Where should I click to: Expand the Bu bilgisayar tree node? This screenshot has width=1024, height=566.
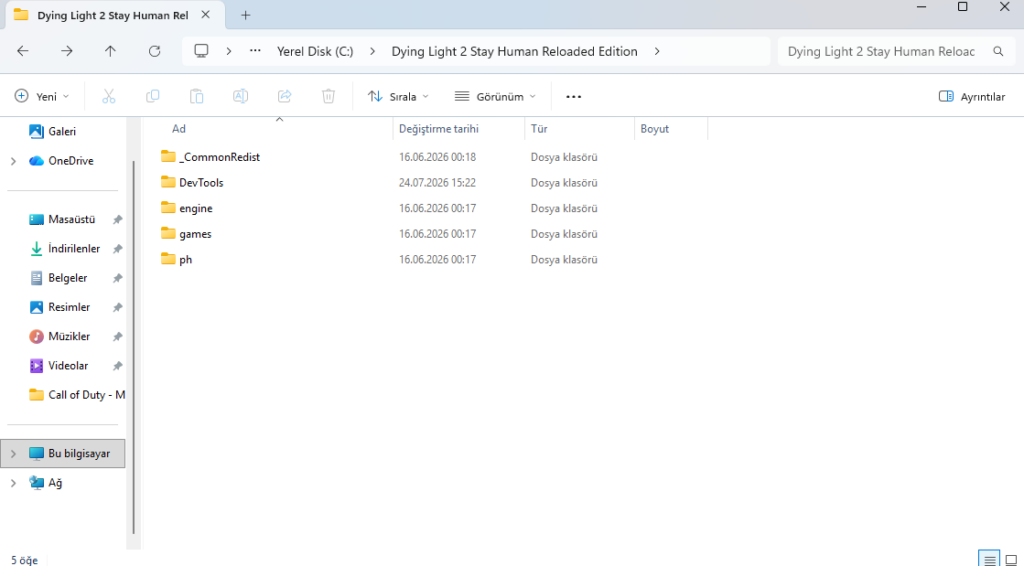[x=13, y=453]
